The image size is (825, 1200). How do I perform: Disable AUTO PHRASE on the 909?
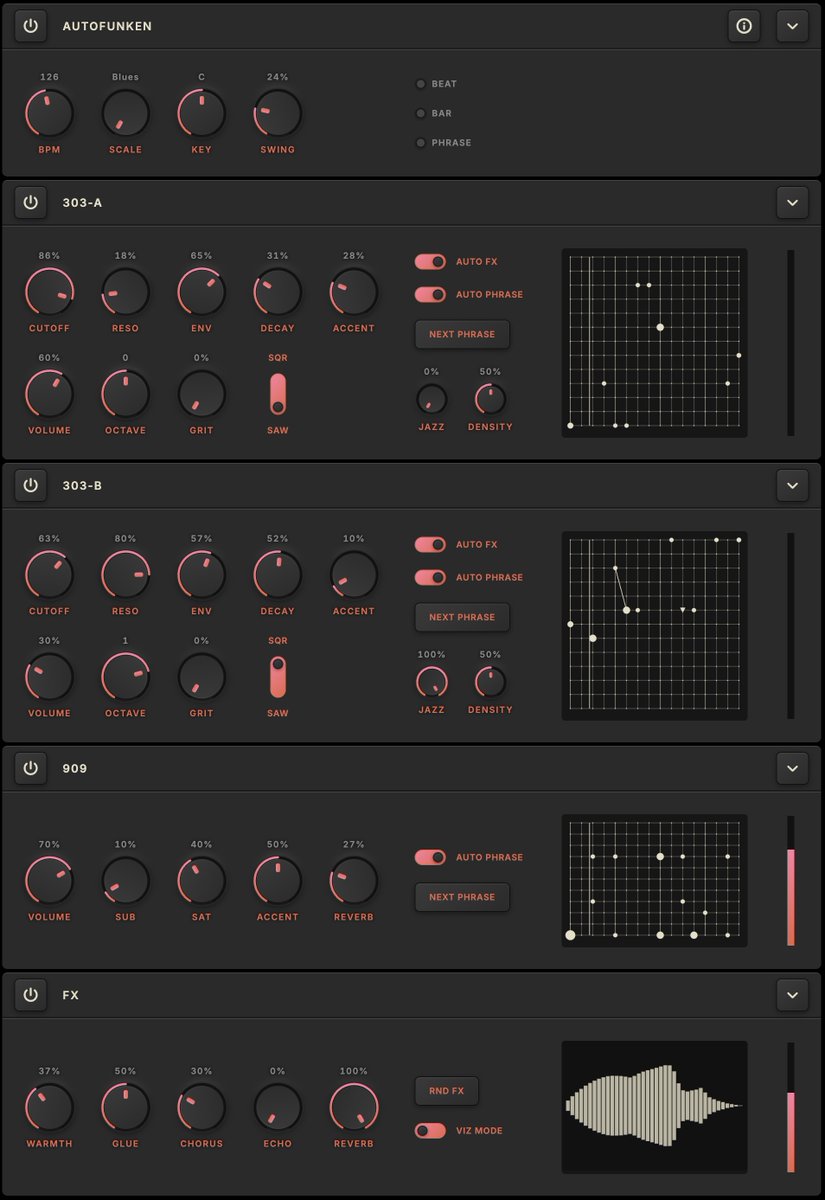tap(430, 857)
